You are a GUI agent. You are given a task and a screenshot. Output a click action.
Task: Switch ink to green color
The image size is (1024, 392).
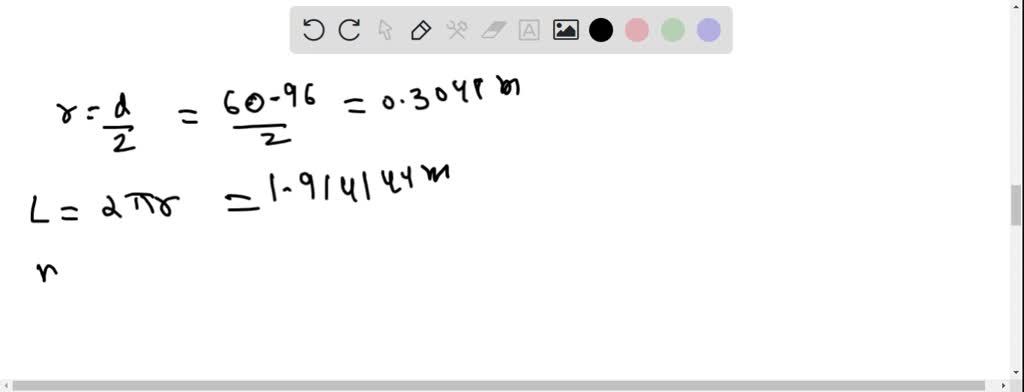tap(673, 30)
